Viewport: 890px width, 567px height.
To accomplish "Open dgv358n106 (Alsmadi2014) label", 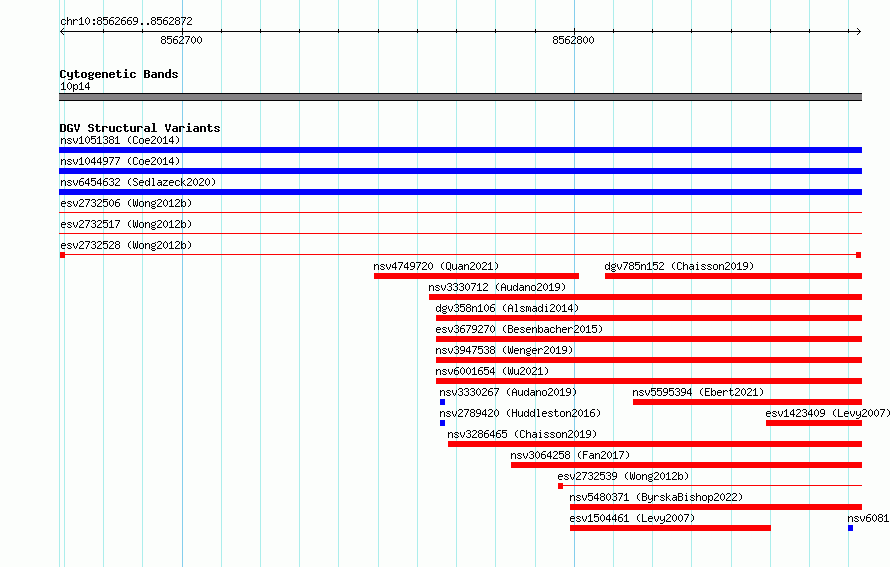I will pyautogui.click(x=507, y=308).
